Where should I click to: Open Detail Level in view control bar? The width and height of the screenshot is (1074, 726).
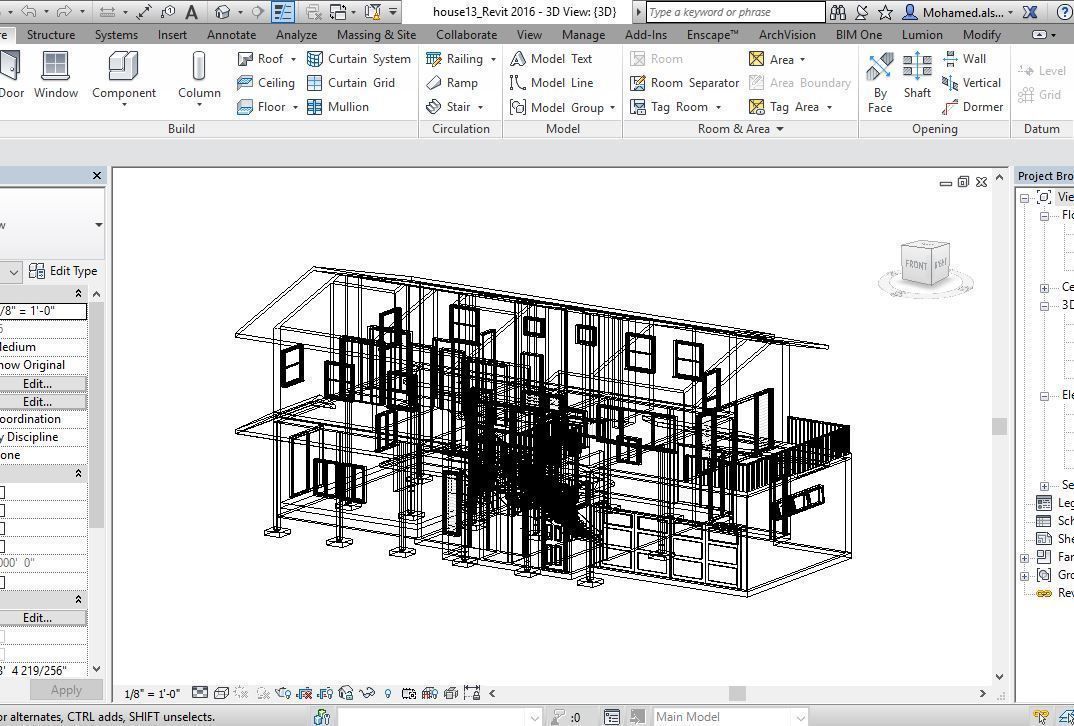[x=199, y=693]
